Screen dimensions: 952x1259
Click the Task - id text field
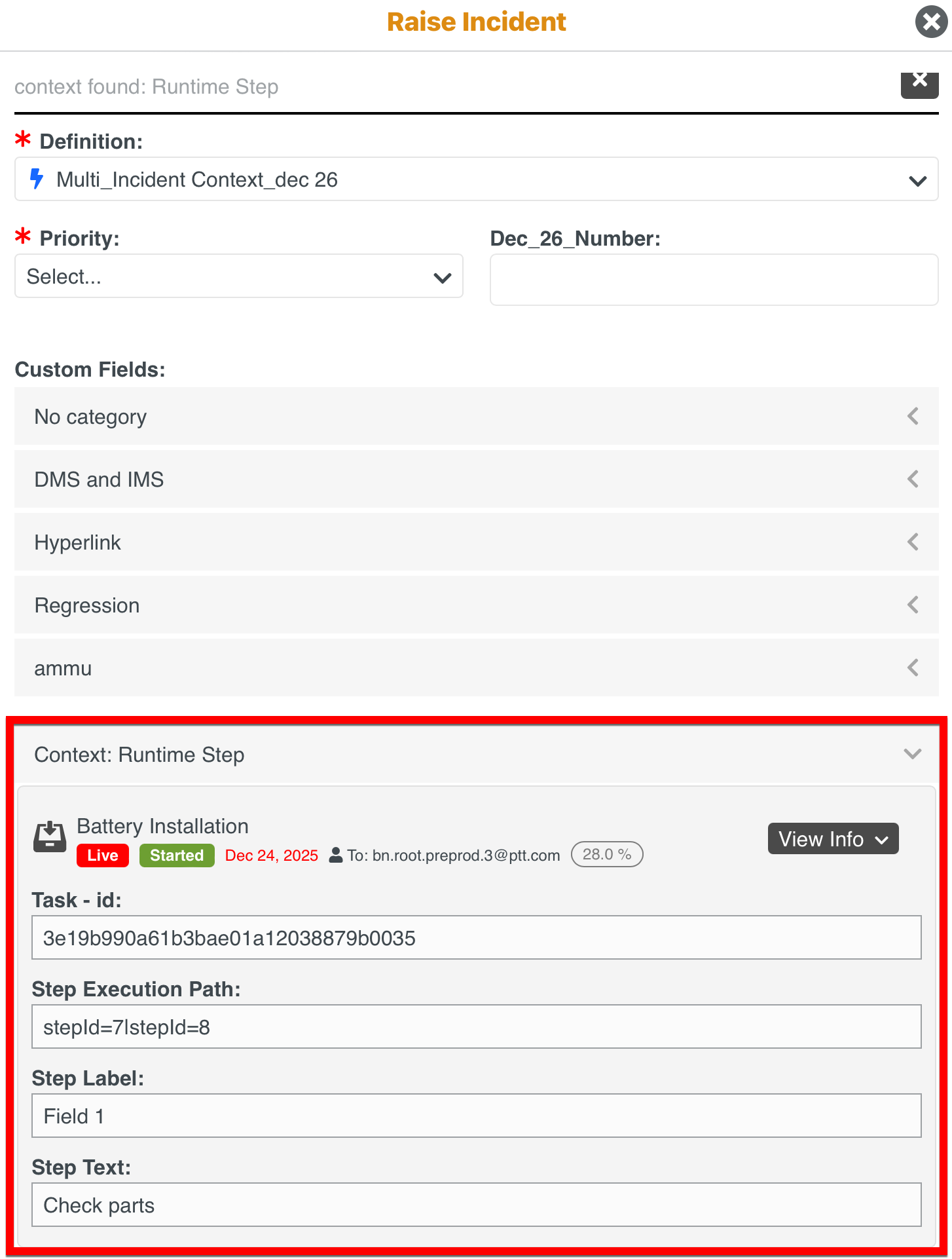[x=476, y=938]
